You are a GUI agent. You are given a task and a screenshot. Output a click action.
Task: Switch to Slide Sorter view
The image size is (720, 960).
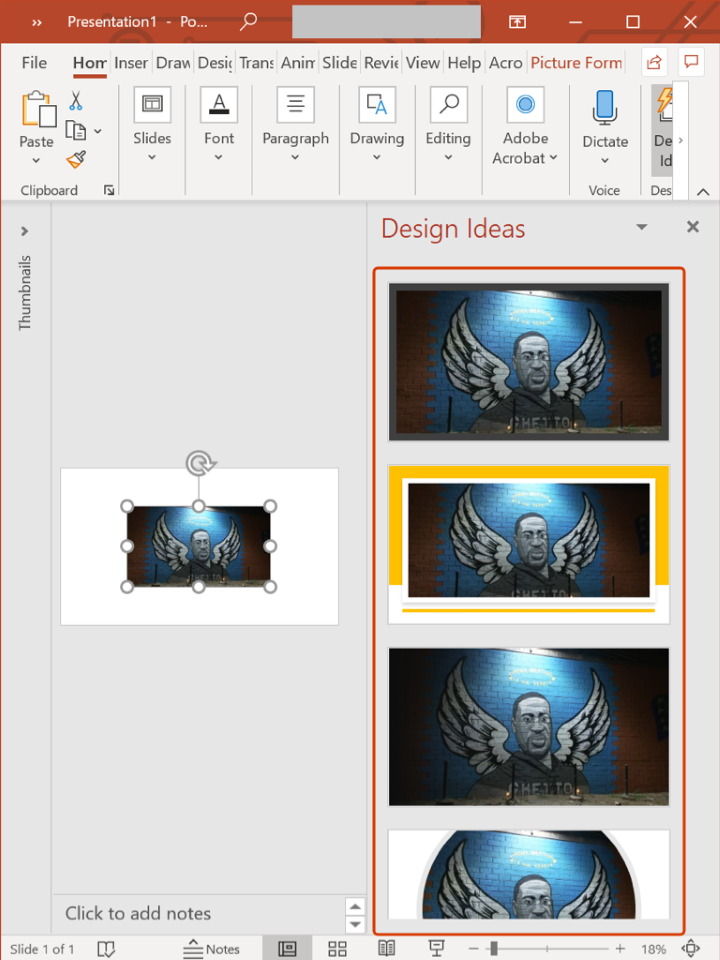pyautogui.click(x=337, y=949)
